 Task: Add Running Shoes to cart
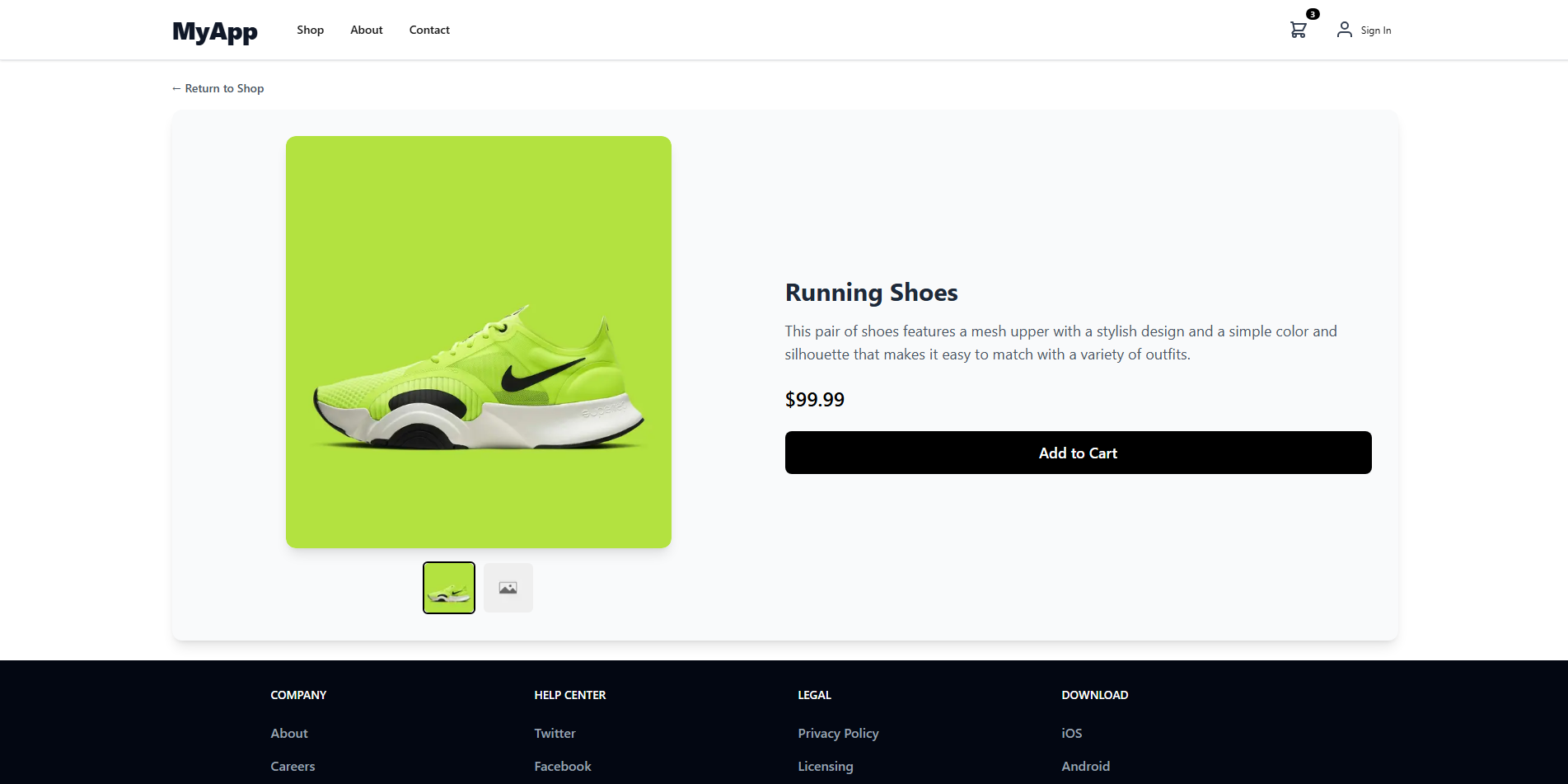coord(1078,453)
